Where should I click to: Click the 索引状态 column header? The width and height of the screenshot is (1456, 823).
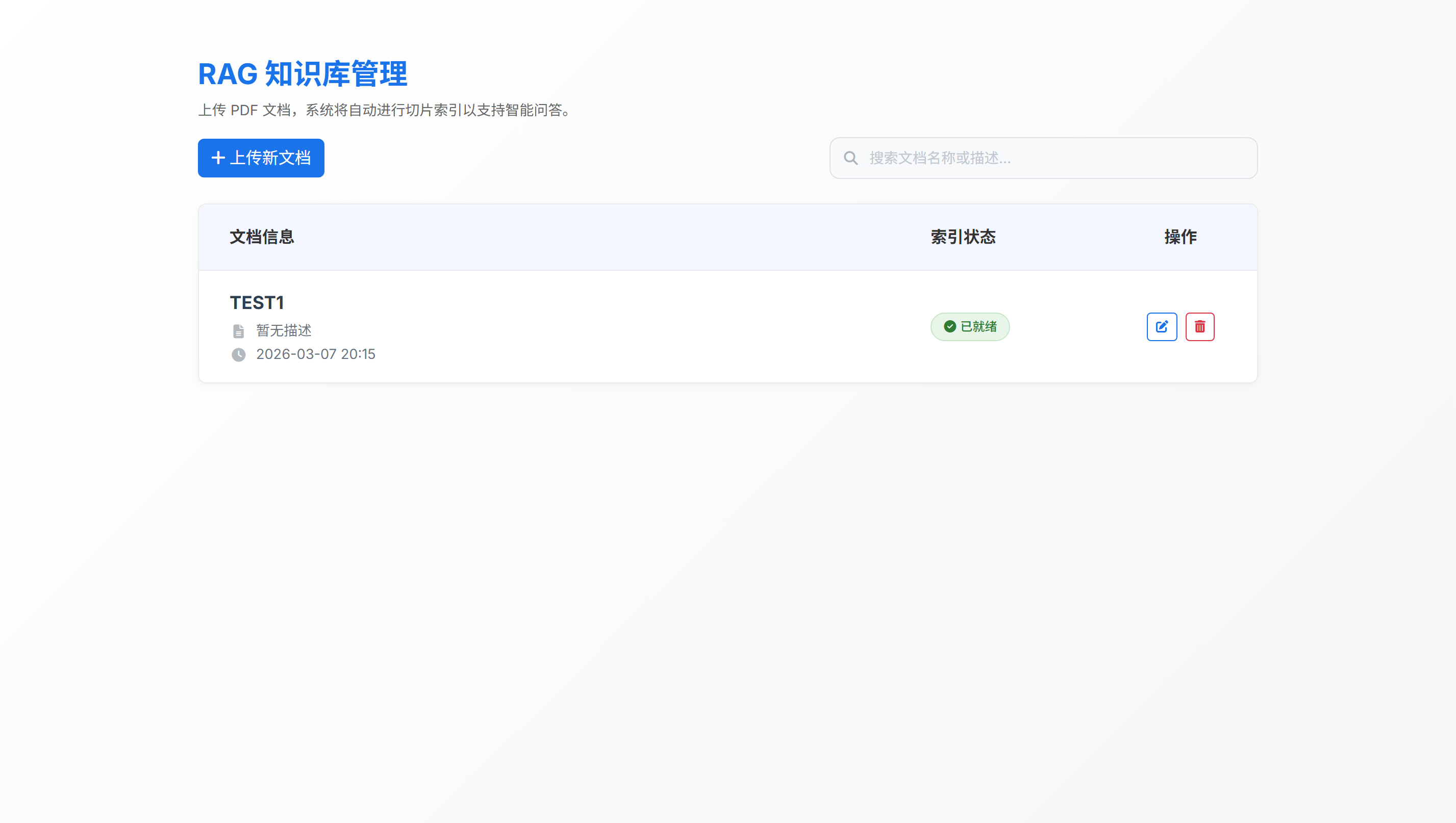962,237
